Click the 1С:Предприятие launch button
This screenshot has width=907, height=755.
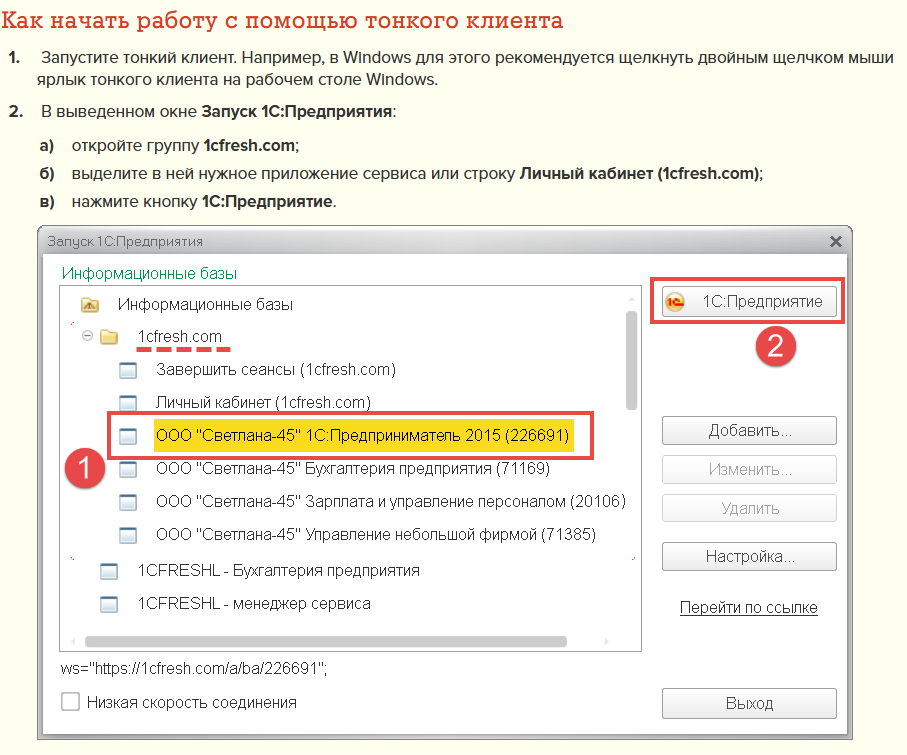pyautogui.click(x=749, y=301)
